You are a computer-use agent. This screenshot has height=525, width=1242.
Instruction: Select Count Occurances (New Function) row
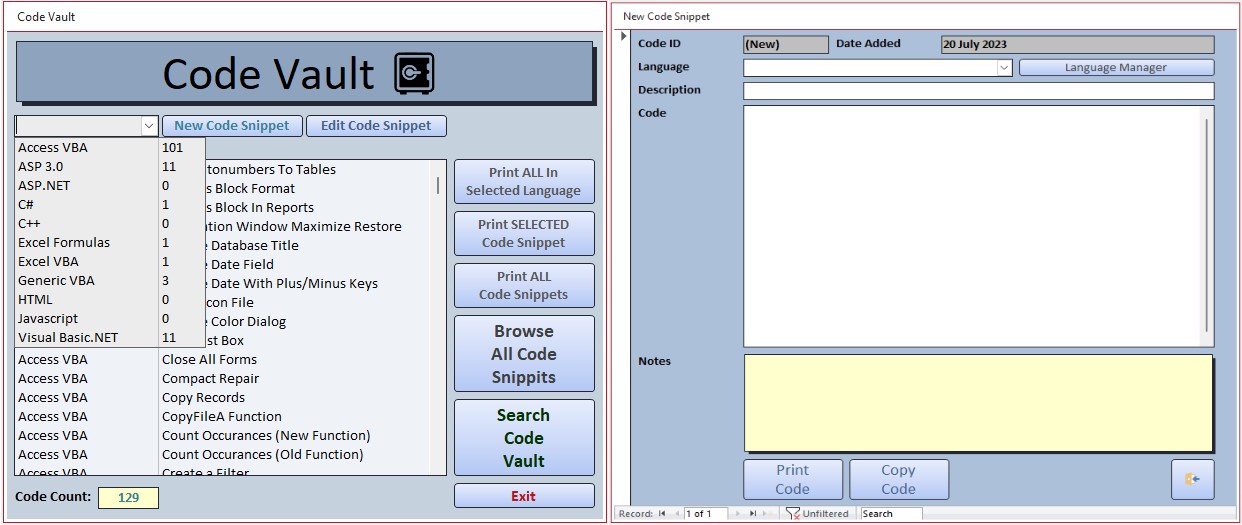[x=230, y=435]
